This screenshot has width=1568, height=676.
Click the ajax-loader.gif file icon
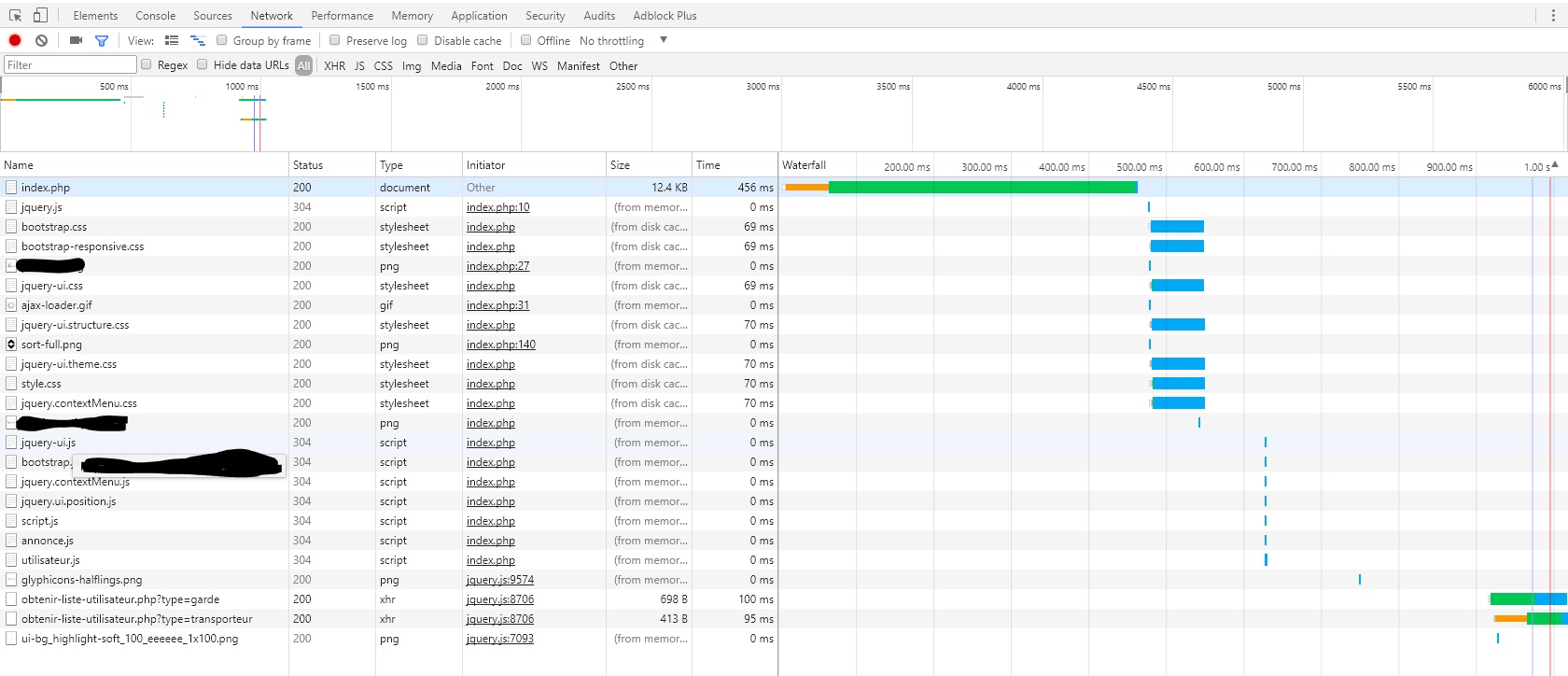point(11,305)
